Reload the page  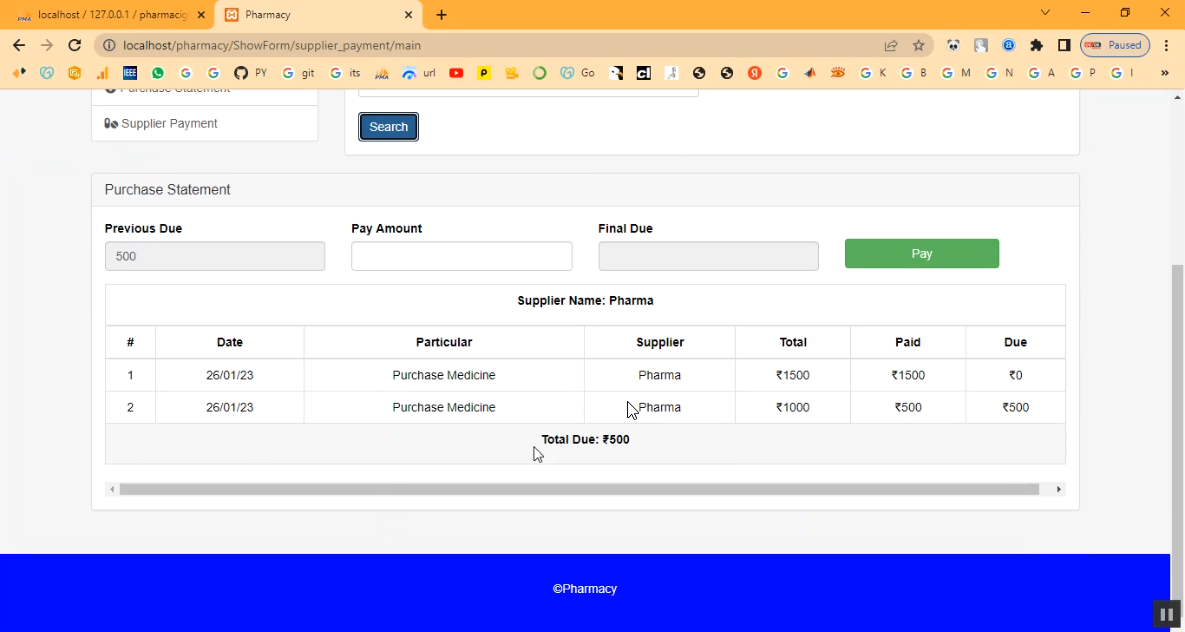[x=74, y=45]
